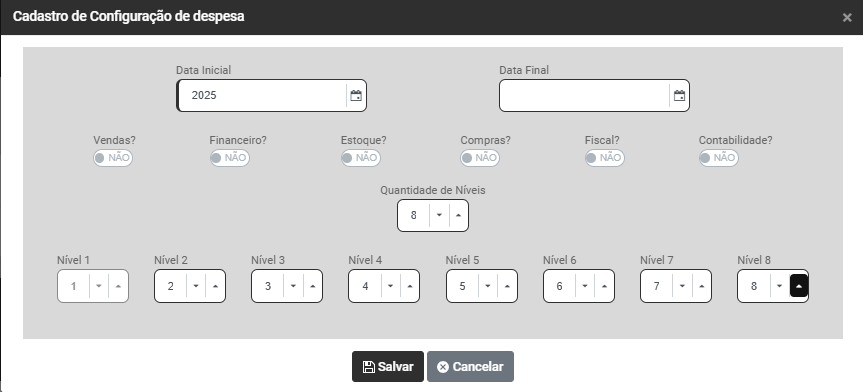Click Nível 5 down arrow

(488, 286)
